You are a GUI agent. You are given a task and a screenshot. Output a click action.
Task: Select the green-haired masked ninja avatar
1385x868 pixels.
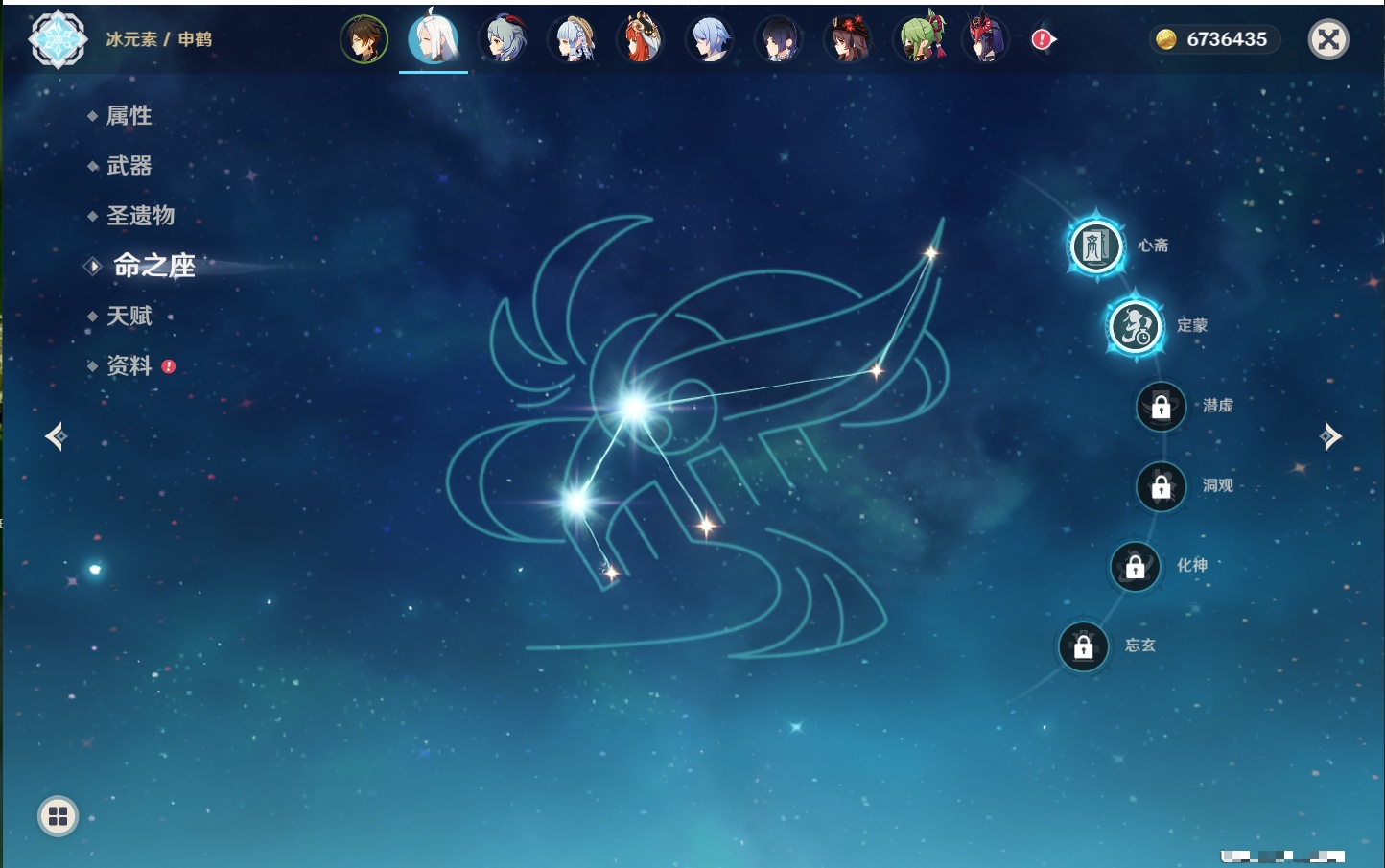[x=921, y=39]
